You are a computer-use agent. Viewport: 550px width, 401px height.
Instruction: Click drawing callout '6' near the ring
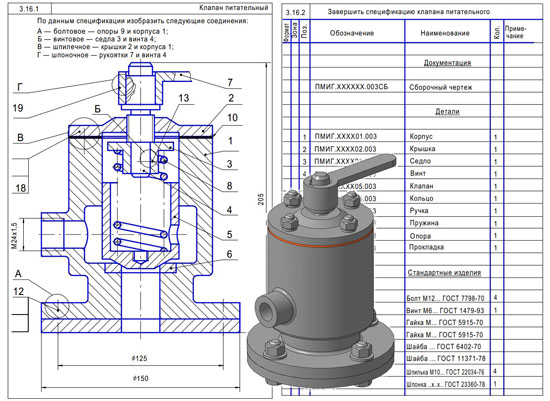pos(229,254)
